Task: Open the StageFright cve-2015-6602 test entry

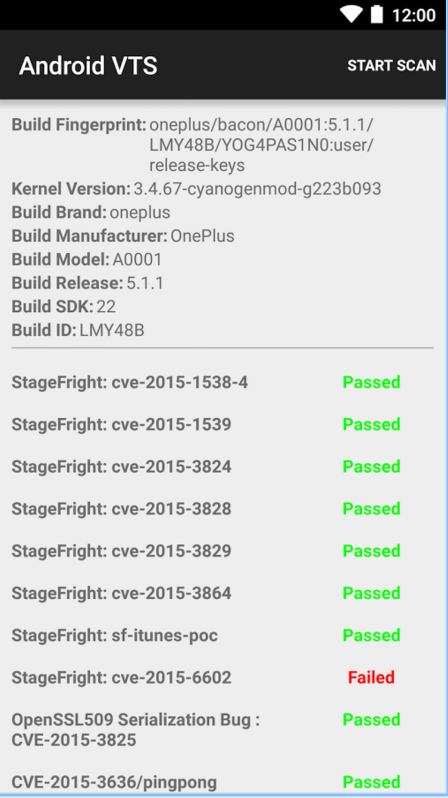Action: (x=222, y=678)
